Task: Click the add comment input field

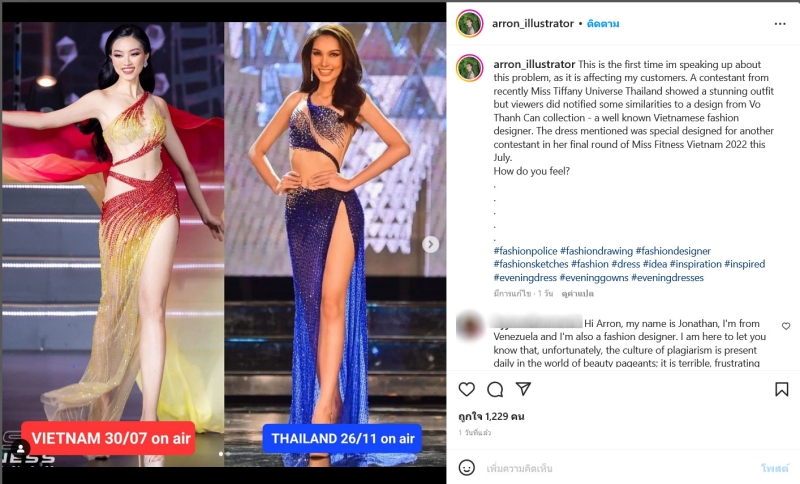Action: 617,468
